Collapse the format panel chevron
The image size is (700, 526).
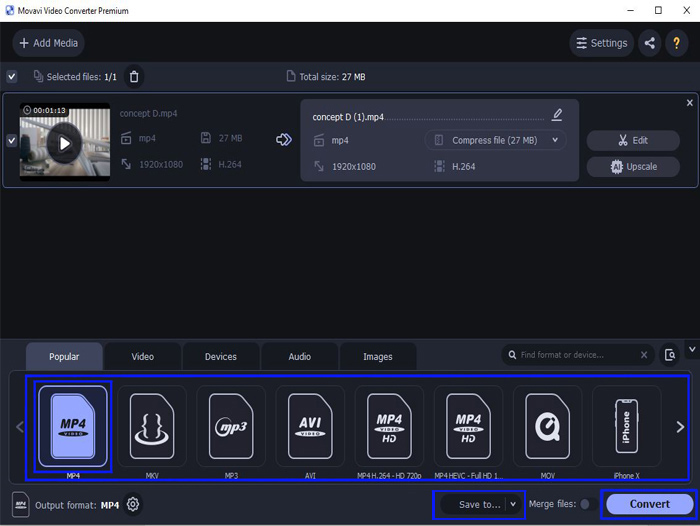[692, 349]
